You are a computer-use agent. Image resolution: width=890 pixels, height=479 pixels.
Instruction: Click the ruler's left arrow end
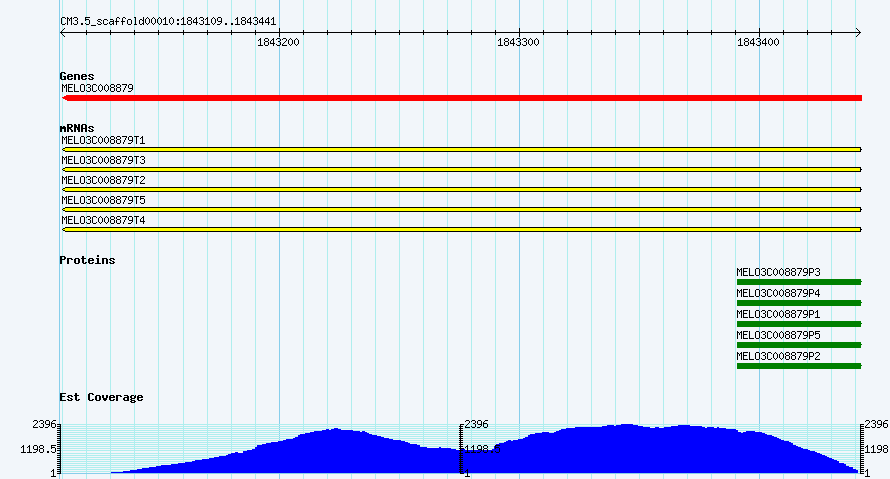point(63,33)
